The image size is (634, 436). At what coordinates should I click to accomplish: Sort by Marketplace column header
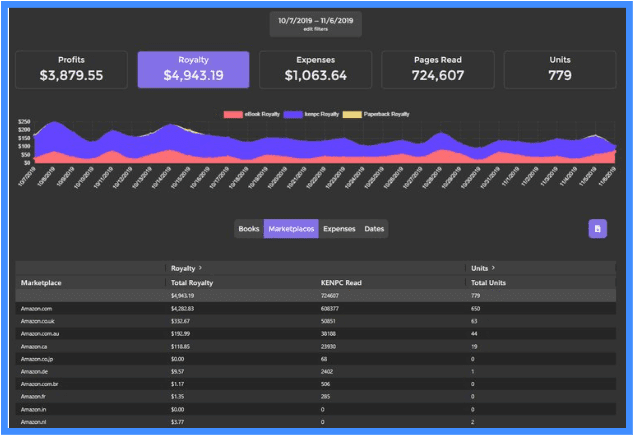[x=42, y=283]
